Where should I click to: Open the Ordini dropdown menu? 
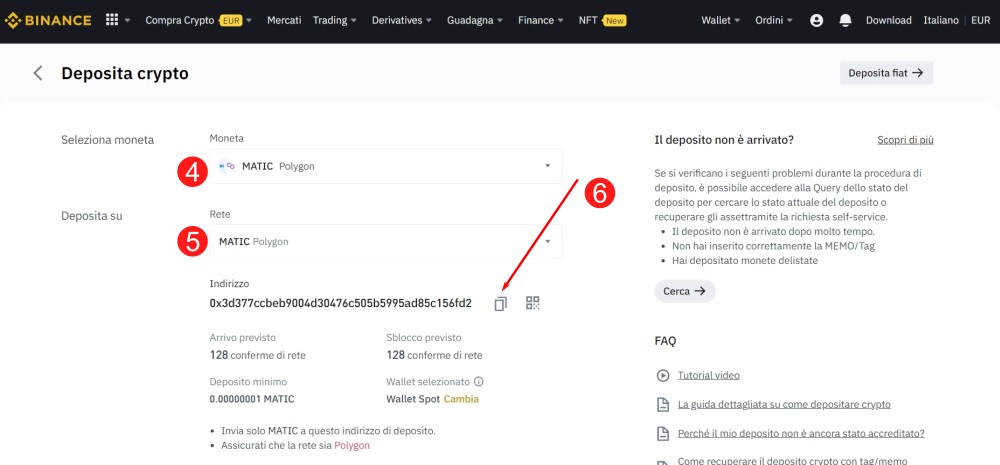tap(774, 20)
